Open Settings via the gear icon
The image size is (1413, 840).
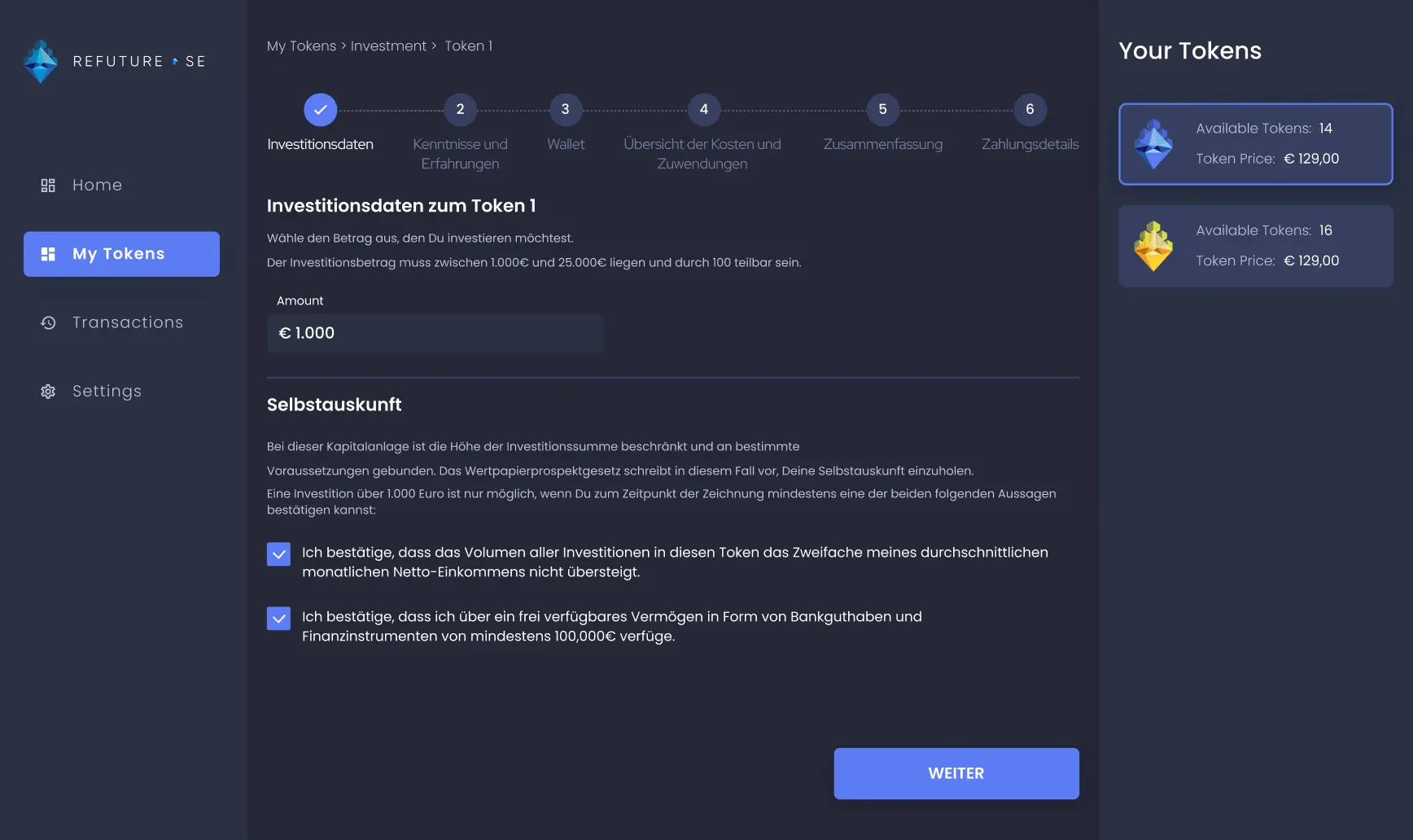pos(47,392)
